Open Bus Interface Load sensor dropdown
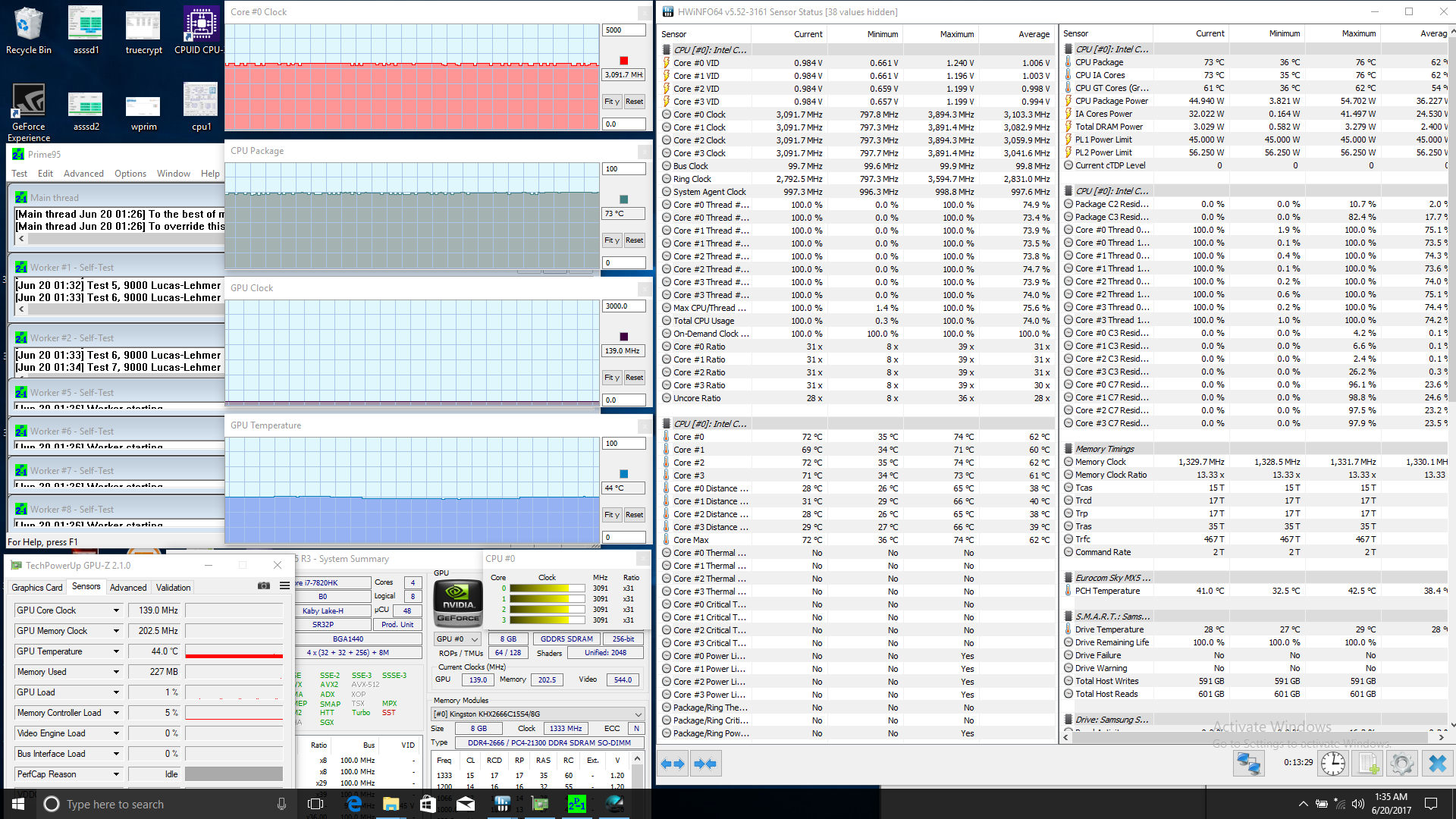1456x819 pixels. coord(116,754)
